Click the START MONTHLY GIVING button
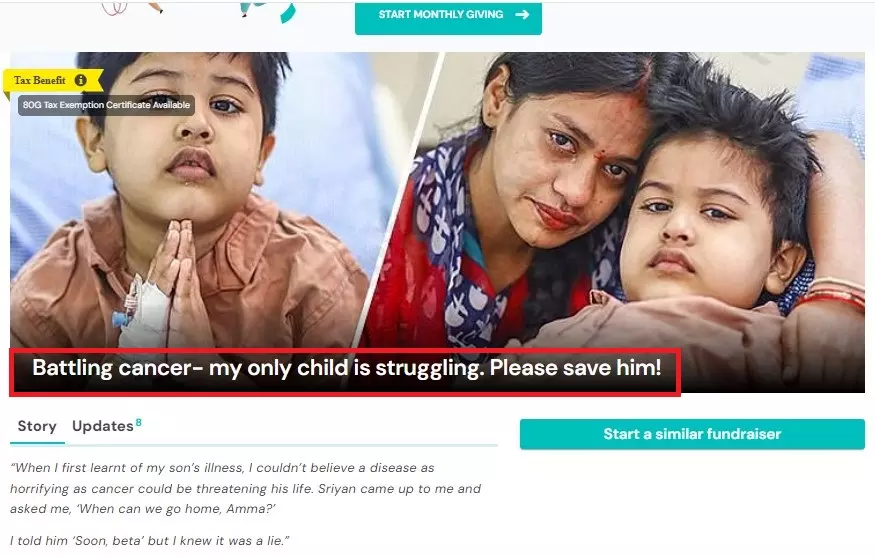This screenshot has width=875, height=557. click(x=448, y=18)
